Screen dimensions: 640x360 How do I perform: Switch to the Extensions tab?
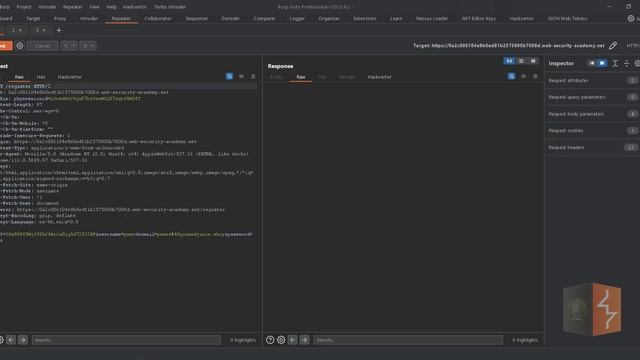(365, 19)
